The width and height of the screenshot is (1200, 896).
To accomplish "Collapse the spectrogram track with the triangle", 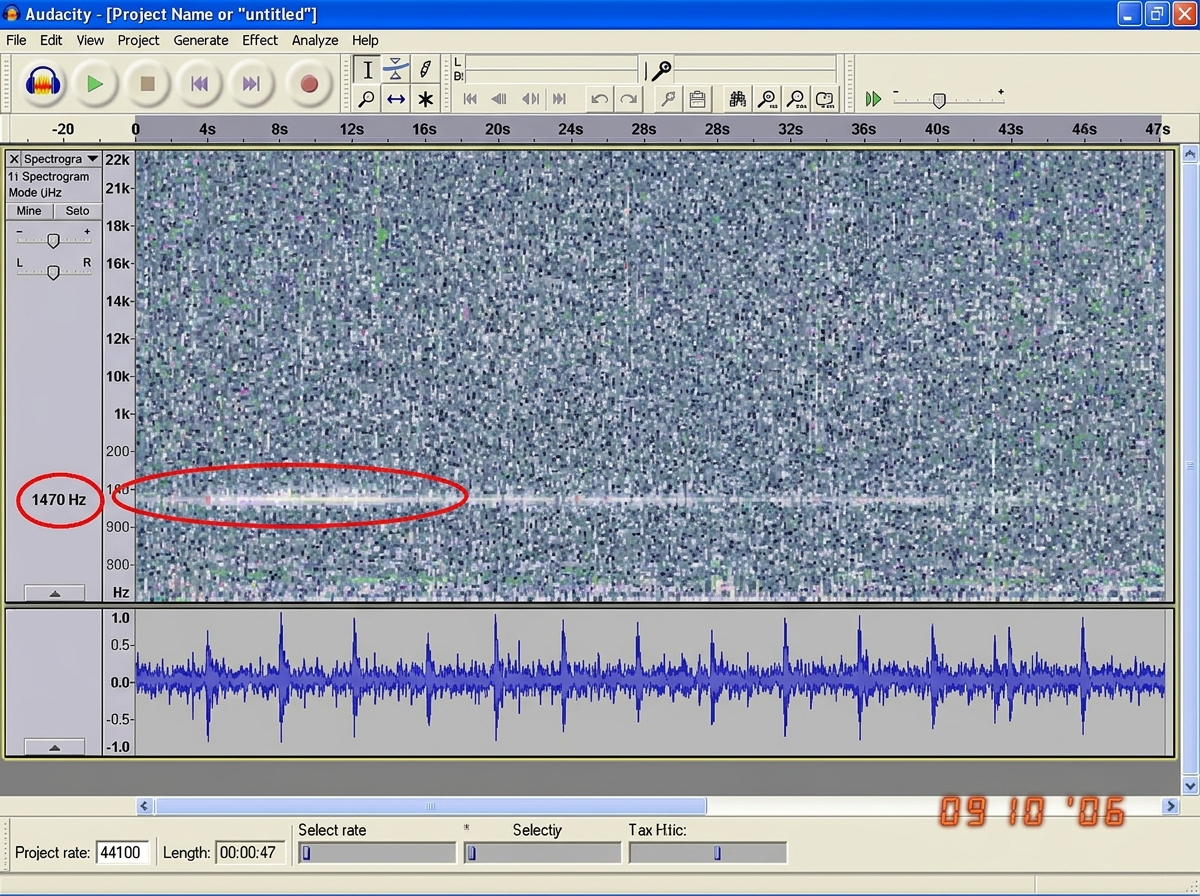I will pyautogui.click(x=54, y=593).
